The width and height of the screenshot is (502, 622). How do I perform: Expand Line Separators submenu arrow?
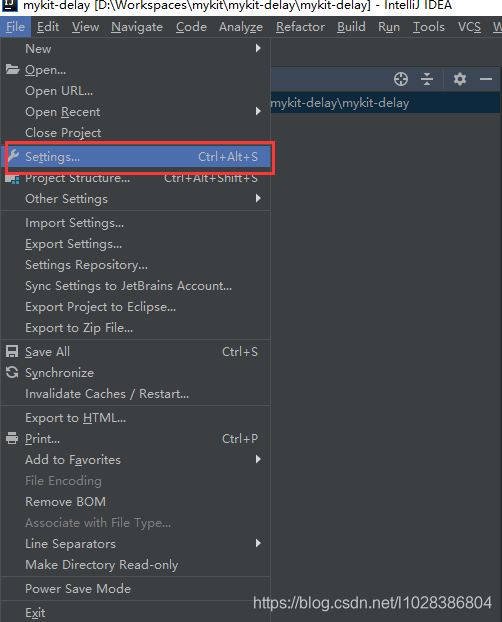(258, 543)
